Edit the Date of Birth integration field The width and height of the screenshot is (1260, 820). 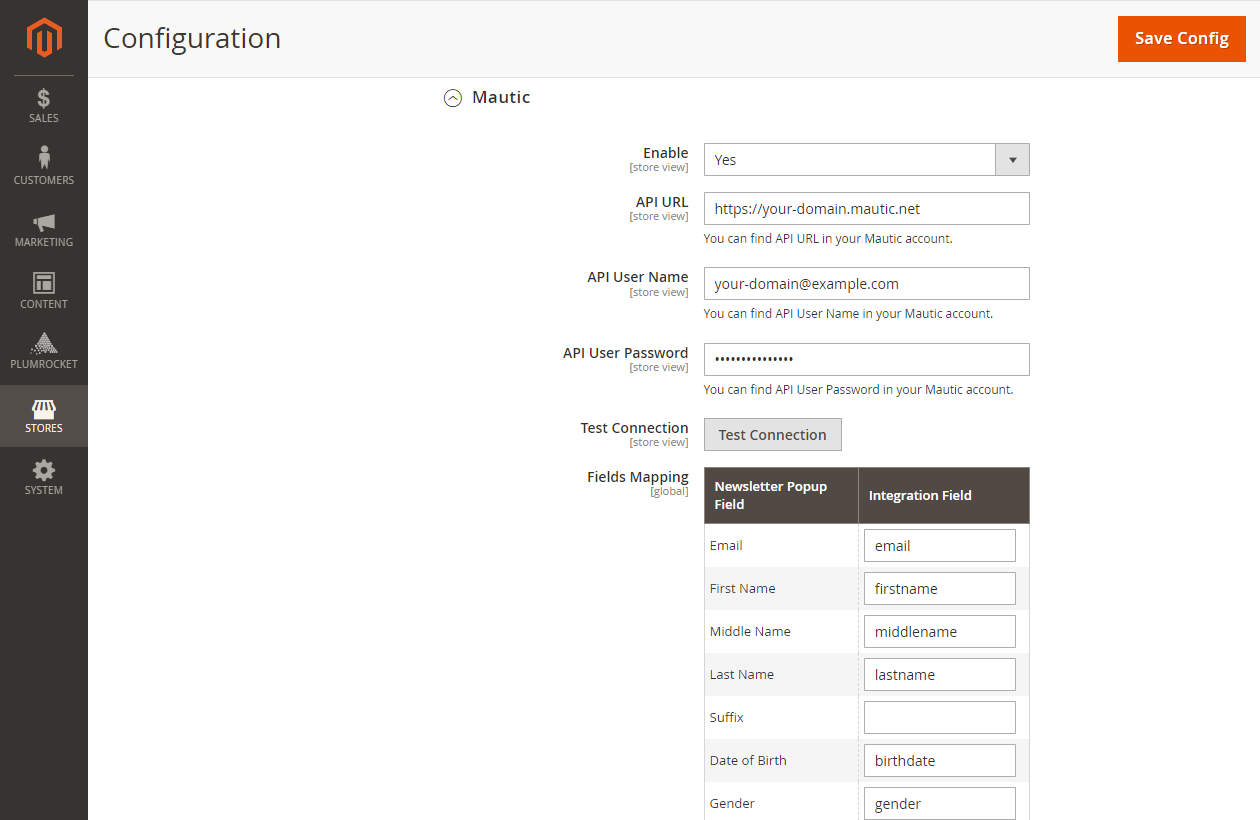939,761
